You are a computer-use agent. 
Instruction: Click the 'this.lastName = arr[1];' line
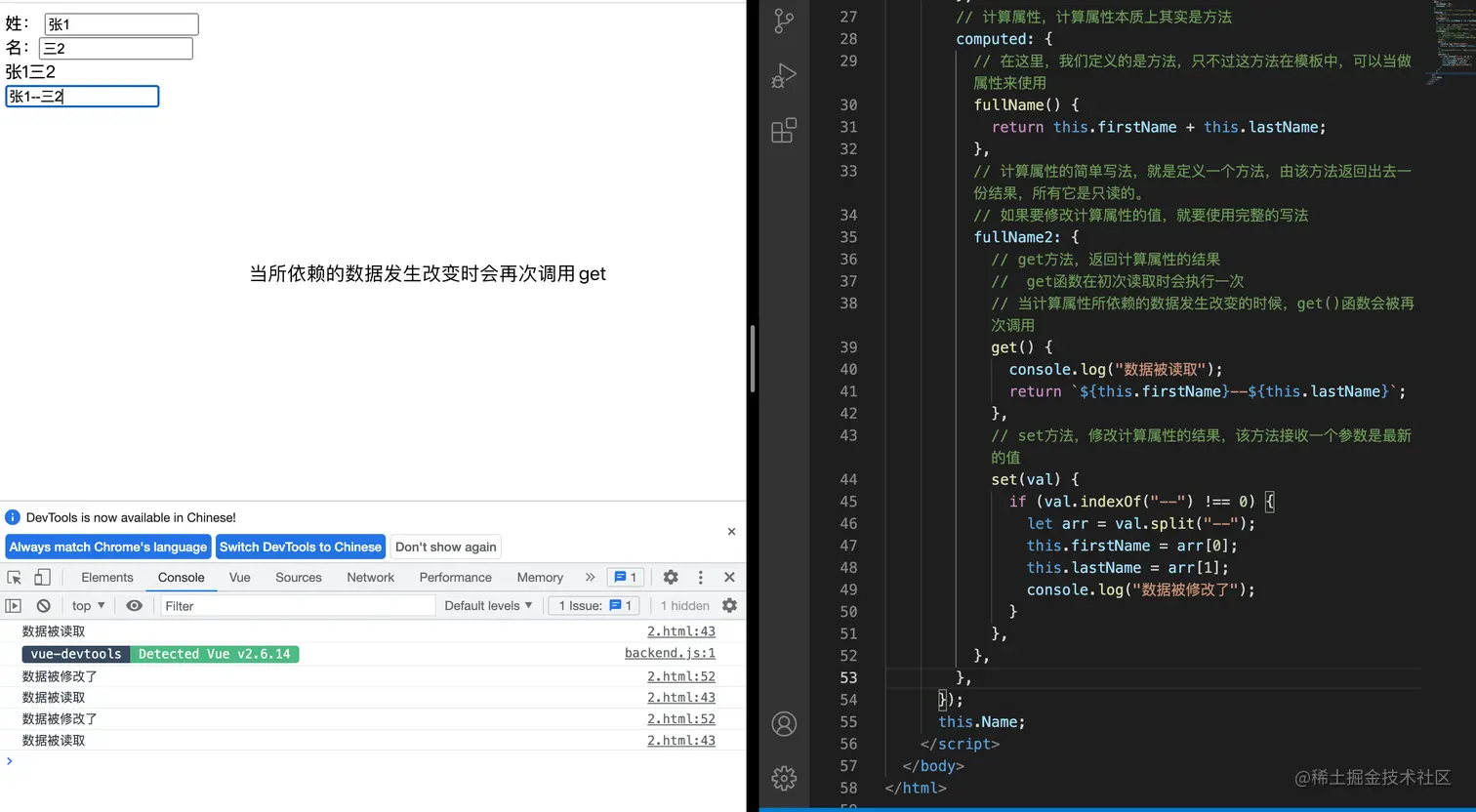pyautogui.click(x=1127, y=568)
